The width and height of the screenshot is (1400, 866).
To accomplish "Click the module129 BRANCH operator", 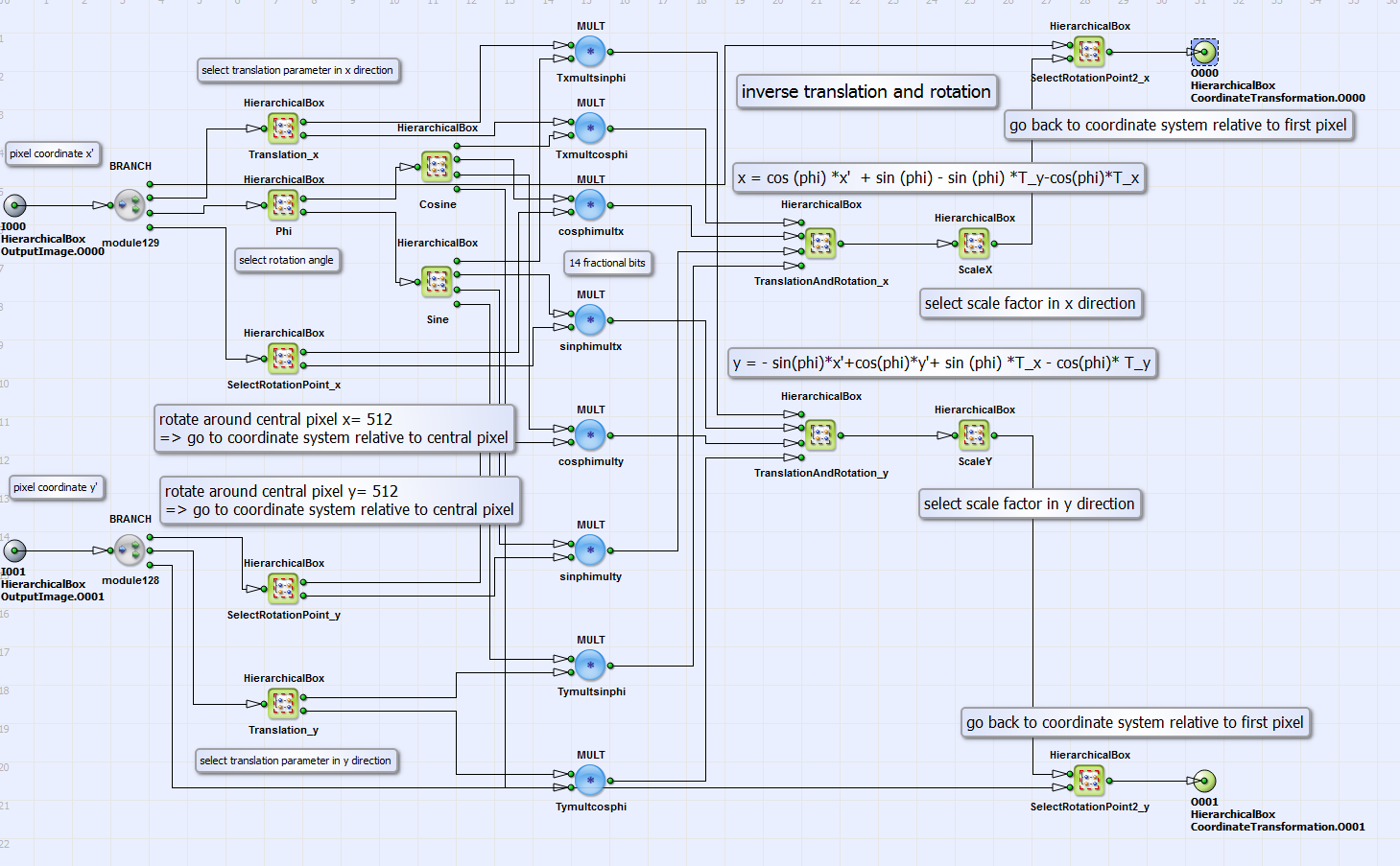I will [130, 204].
